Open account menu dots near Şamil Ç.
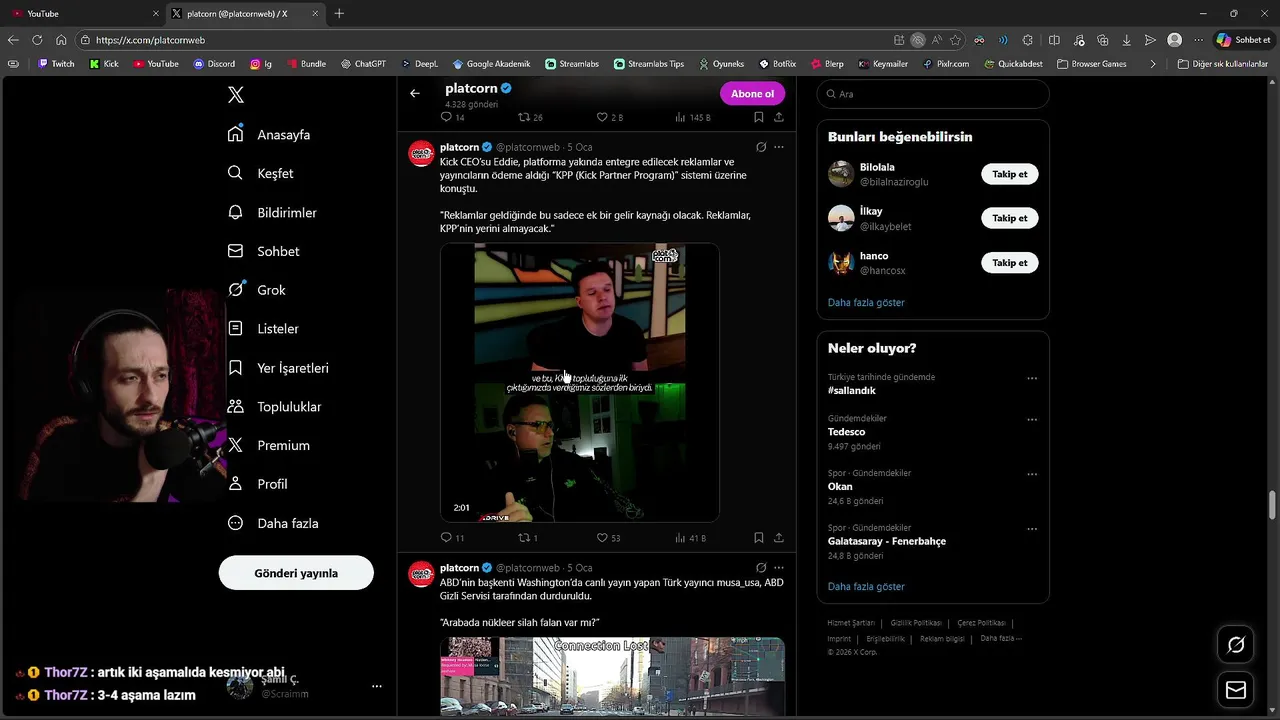 coord(377,686)
